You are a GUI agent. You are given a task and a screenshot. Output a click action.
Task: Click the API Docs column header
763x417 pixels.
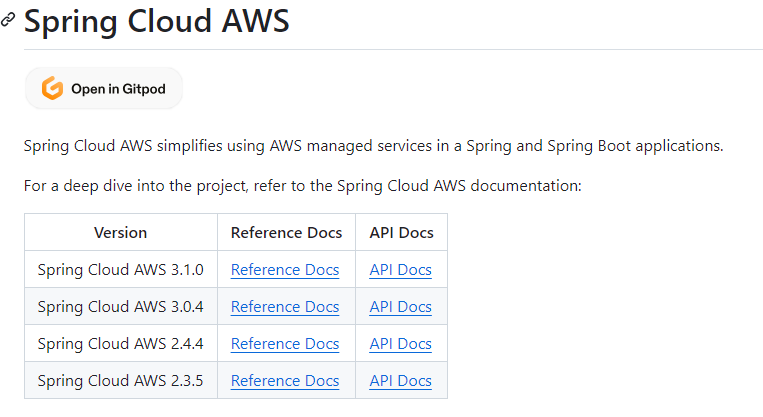[x=401, y=233]
